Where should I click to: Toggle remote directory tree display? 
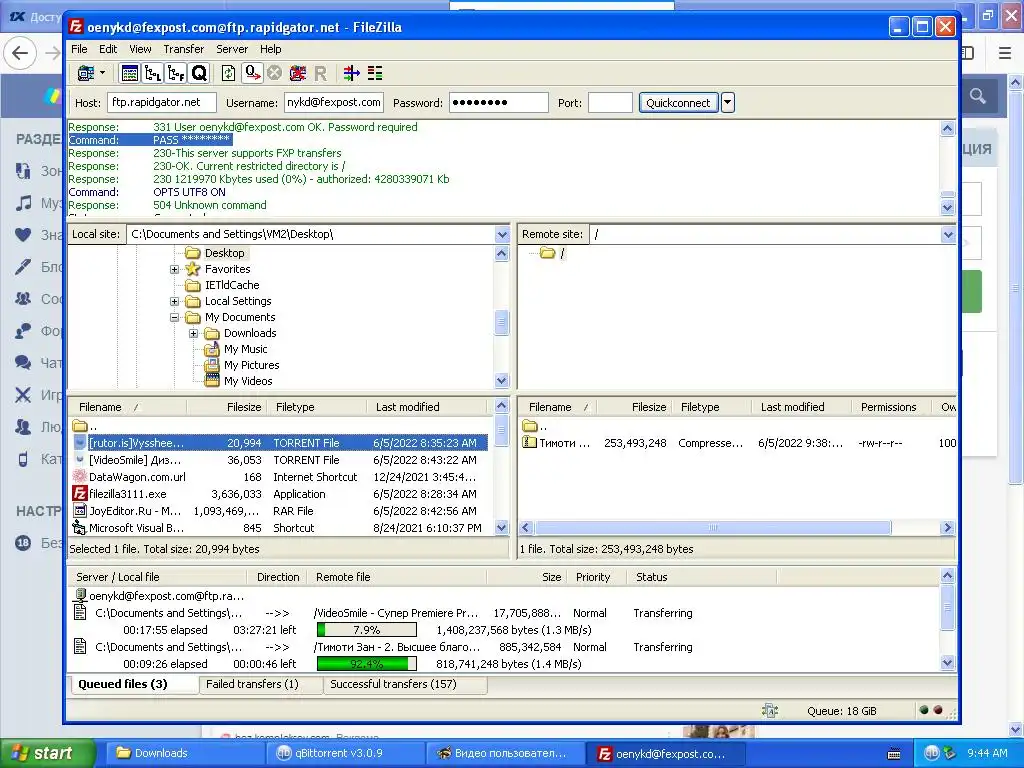(x=176, y=73)
